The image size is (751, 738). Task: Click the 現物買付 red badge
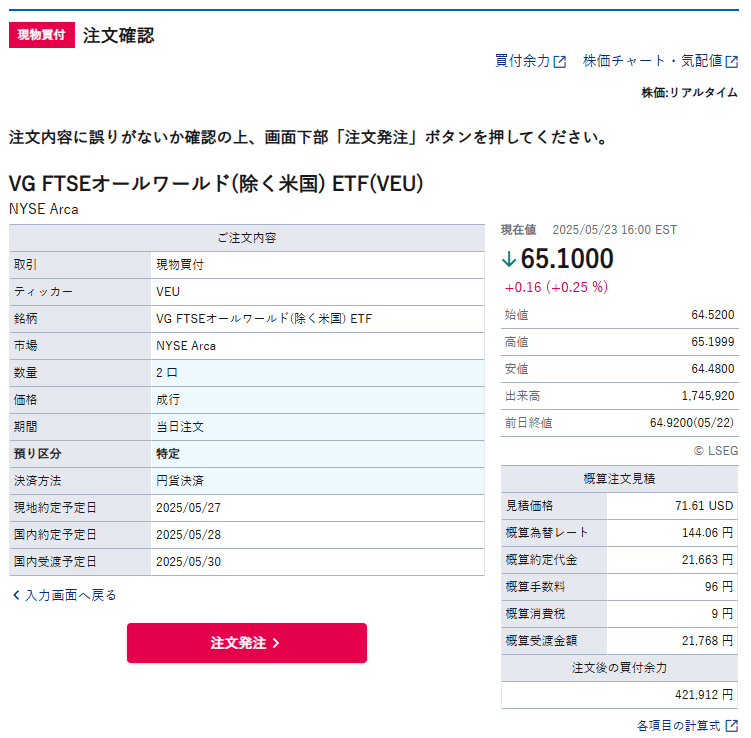42,35
